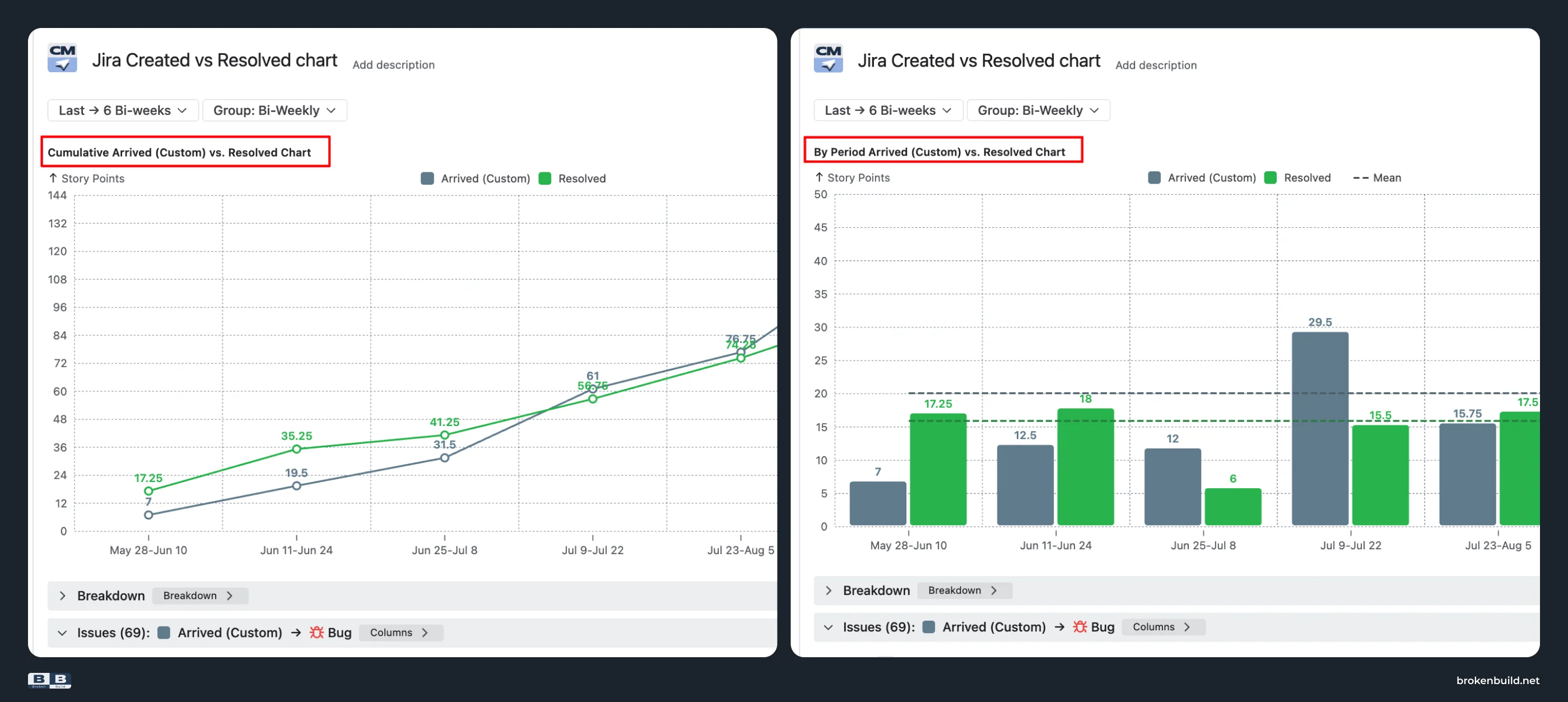Image resolution: width=1568 pixels, height=702 pixels.
Task: Collapse the Issues (69) section in left panel
Action: point(62,633)
